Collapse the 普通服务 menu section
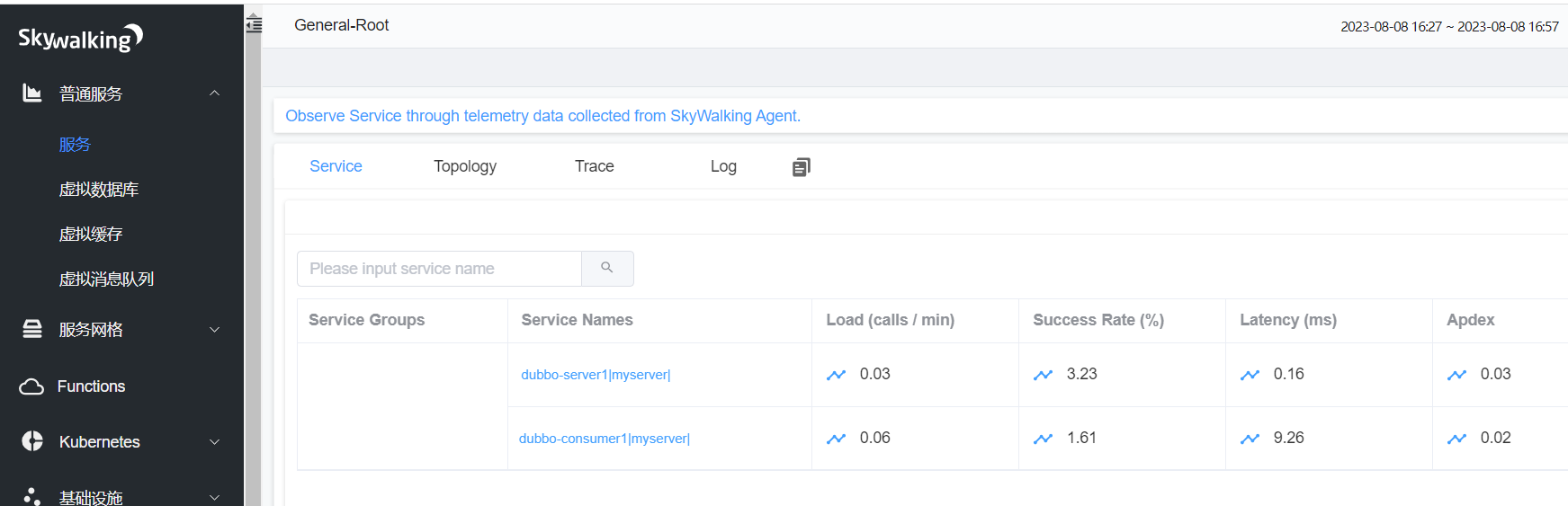Image resolution: width=1568 pixels, height=506 pixels. [214, 93]
